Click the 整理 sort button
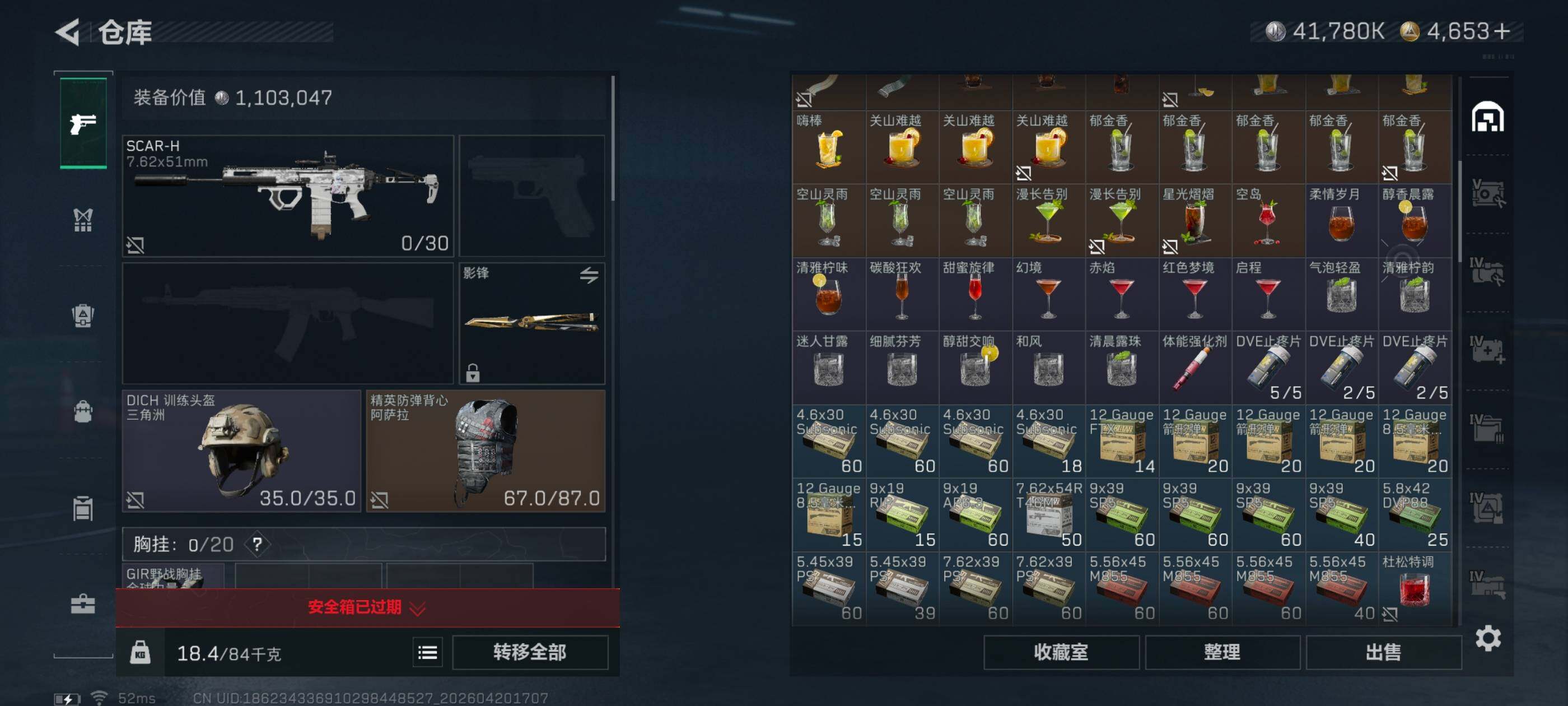The height and width of the screenshot is (706, 1568). 1222,652
